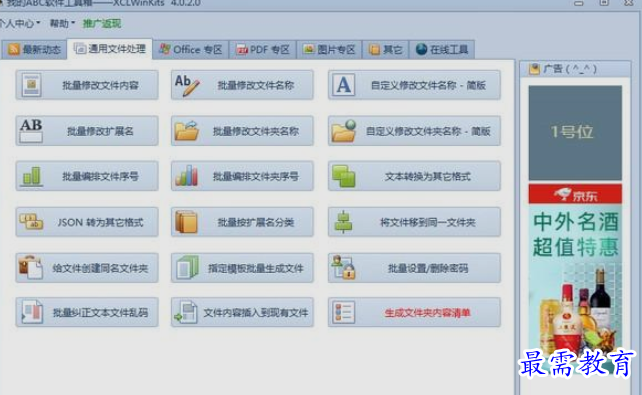
Task: Switch to the 其它 tab
Action: 385,50
